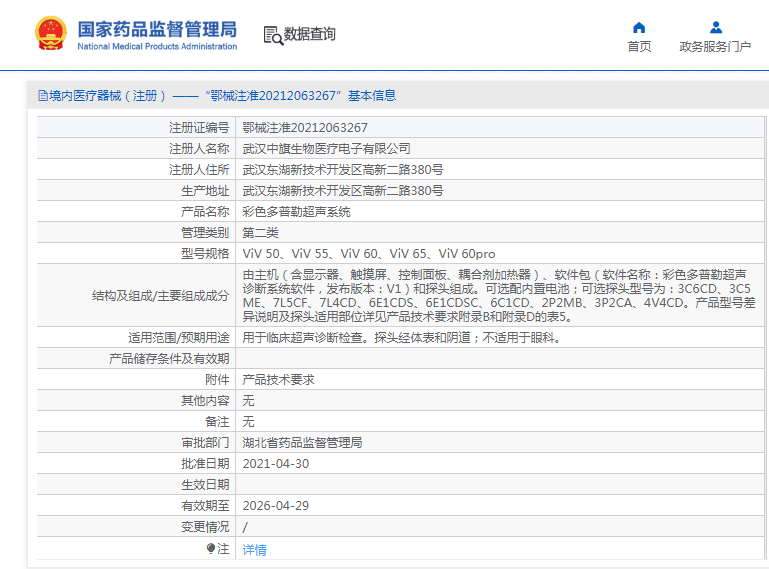Open the 详情 details link

(255, 549)
